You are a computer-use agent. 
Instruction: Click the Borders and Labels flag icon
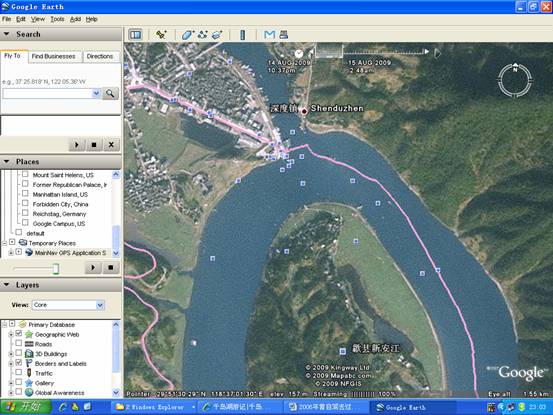29,363
